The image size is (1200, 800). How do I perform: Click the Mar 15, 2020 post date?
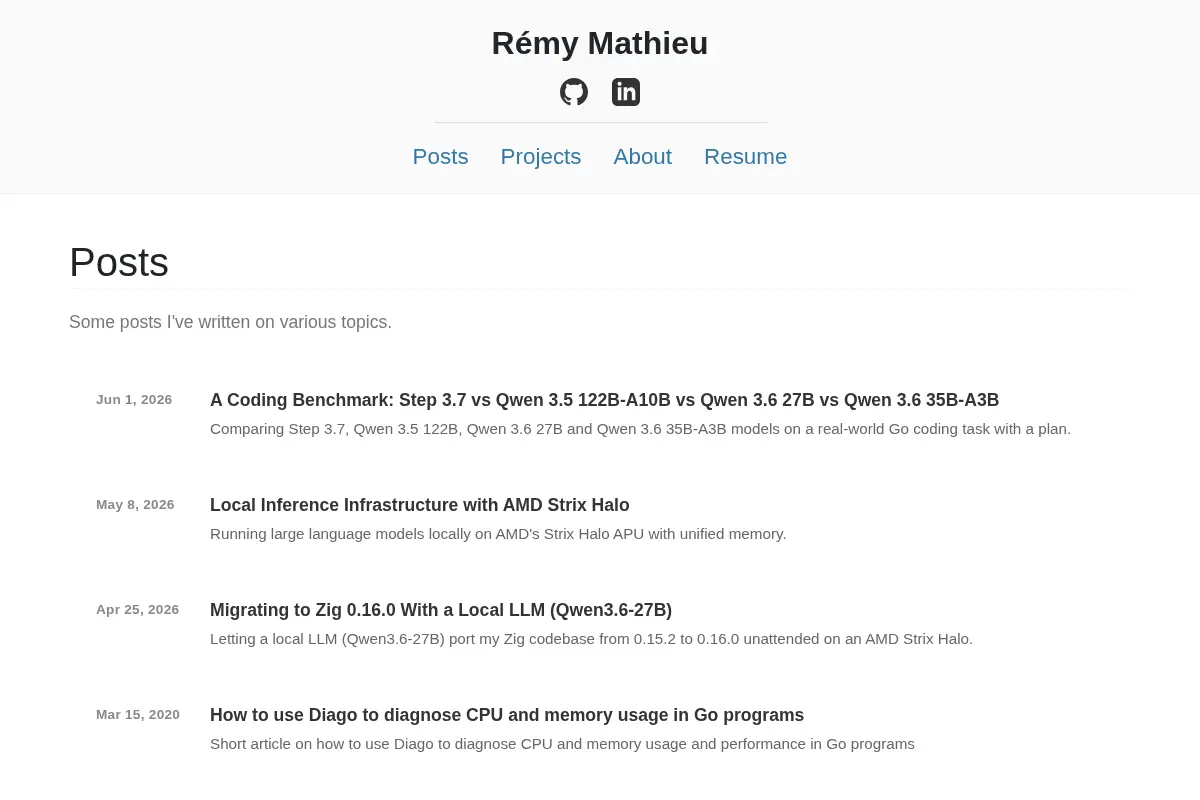(138, 715)
